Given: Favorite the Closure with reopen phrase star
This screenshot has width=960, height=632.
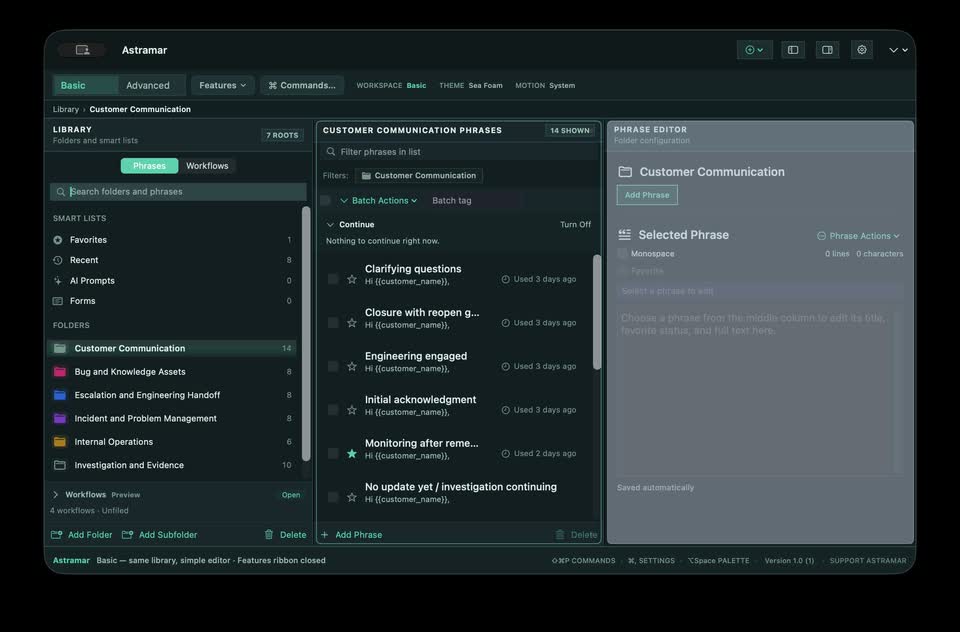Looking at the screenshot, I should pos(352,323).
